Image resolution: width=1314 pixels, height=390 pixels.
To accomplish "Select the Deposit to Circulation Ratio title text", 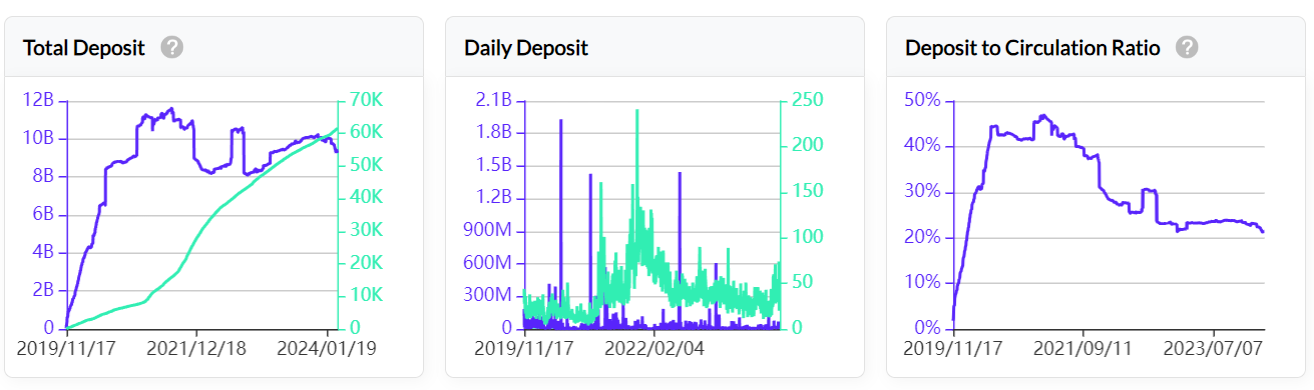I will (1033, 47).
